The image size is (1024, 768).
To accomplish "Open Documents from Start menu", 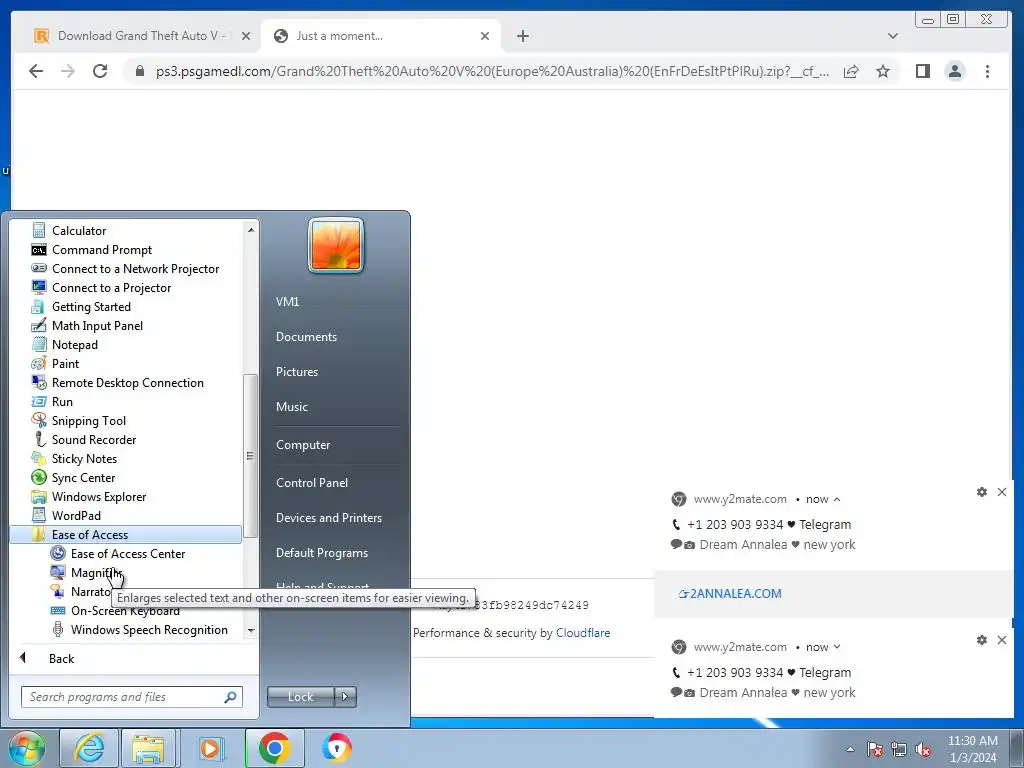I will [306, 336].
